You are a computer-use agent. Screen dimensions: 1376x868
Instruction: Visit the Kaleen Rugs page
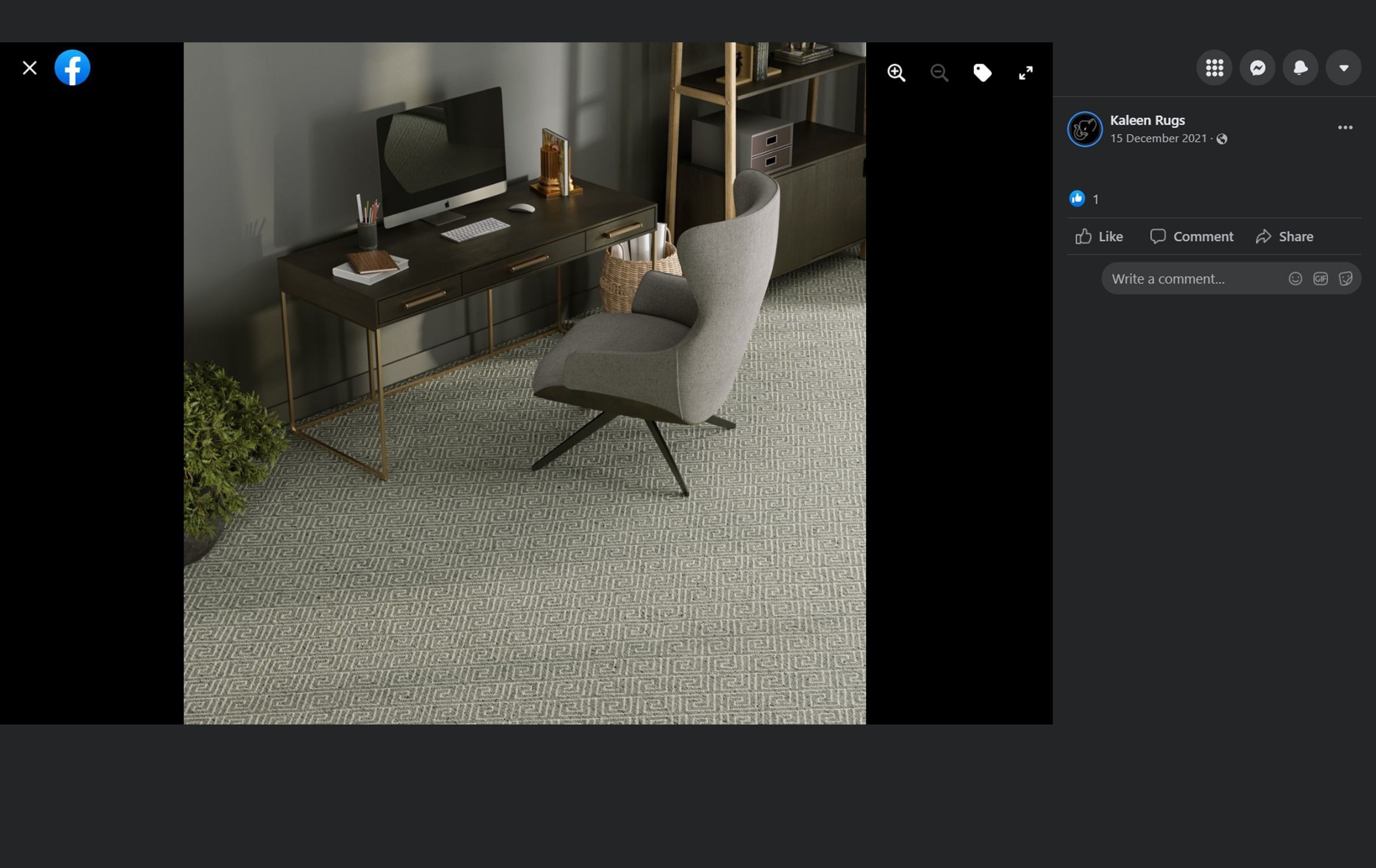pyautogui.click(x=1147, y=120)
